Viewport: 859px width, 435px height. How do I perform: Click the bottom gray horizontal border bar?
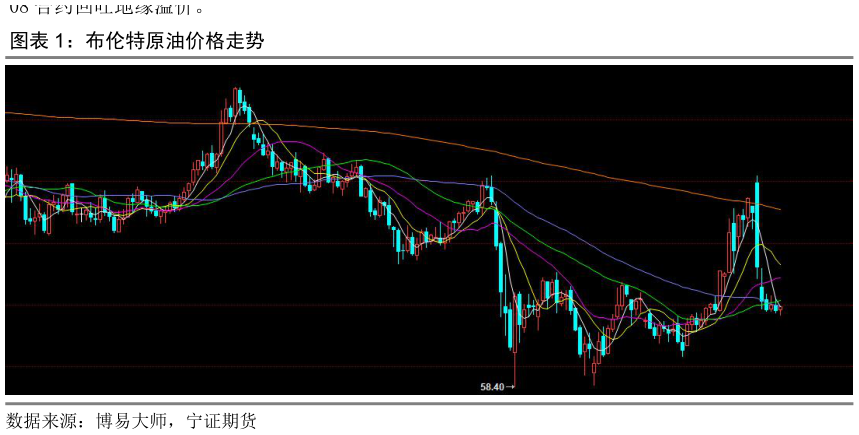tap(429, 404)
